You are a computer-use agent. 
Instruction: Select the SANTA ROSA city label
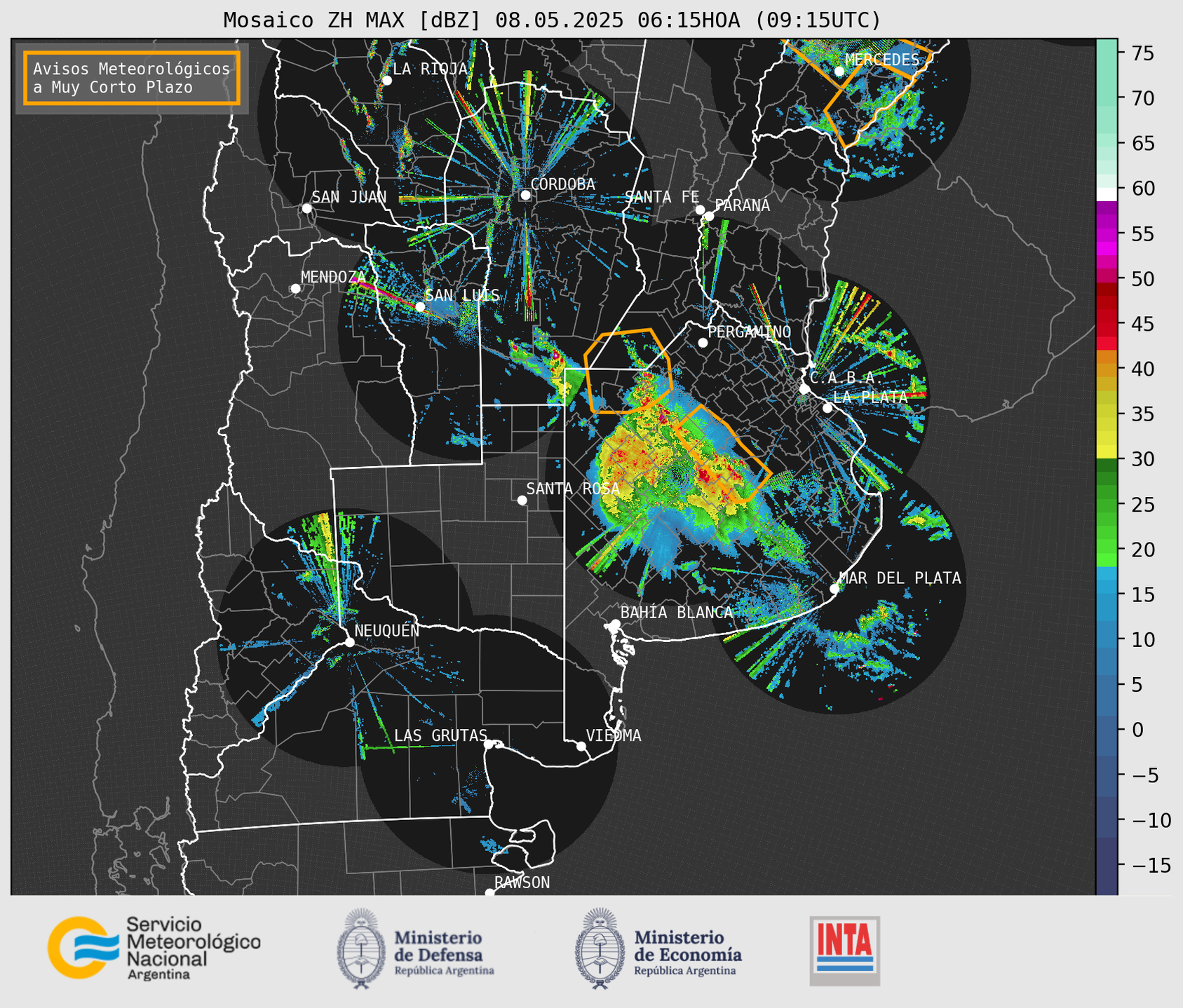pyautogui.click(x=573, y=489)
